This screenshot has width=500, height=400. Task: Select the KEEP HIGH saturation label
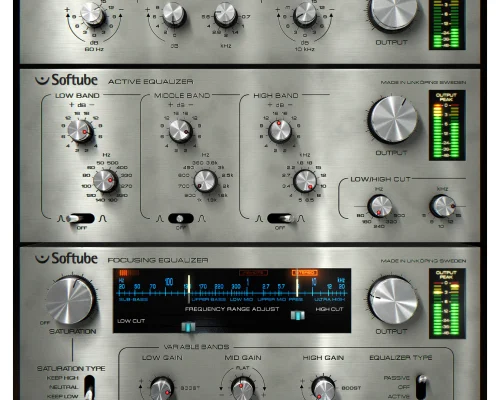point(62,378)
